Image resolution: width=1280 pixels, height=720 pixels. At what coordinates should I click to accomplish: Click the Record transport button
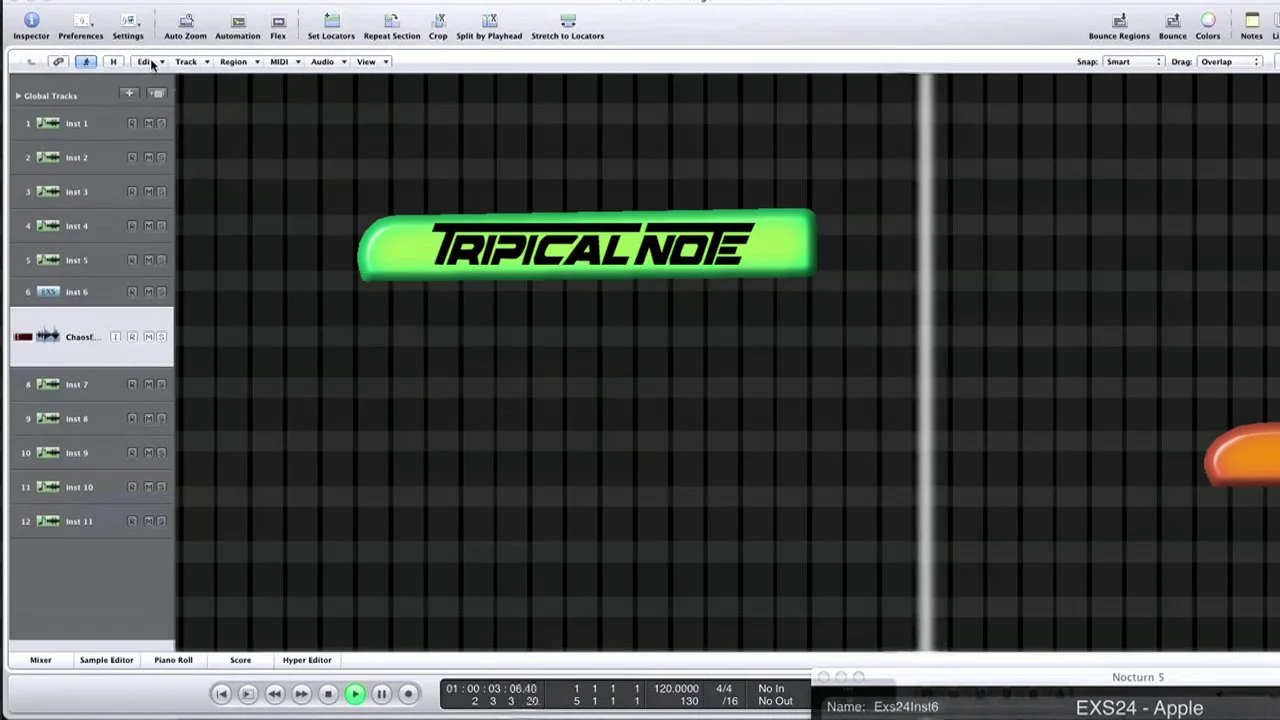click(408, 694)
